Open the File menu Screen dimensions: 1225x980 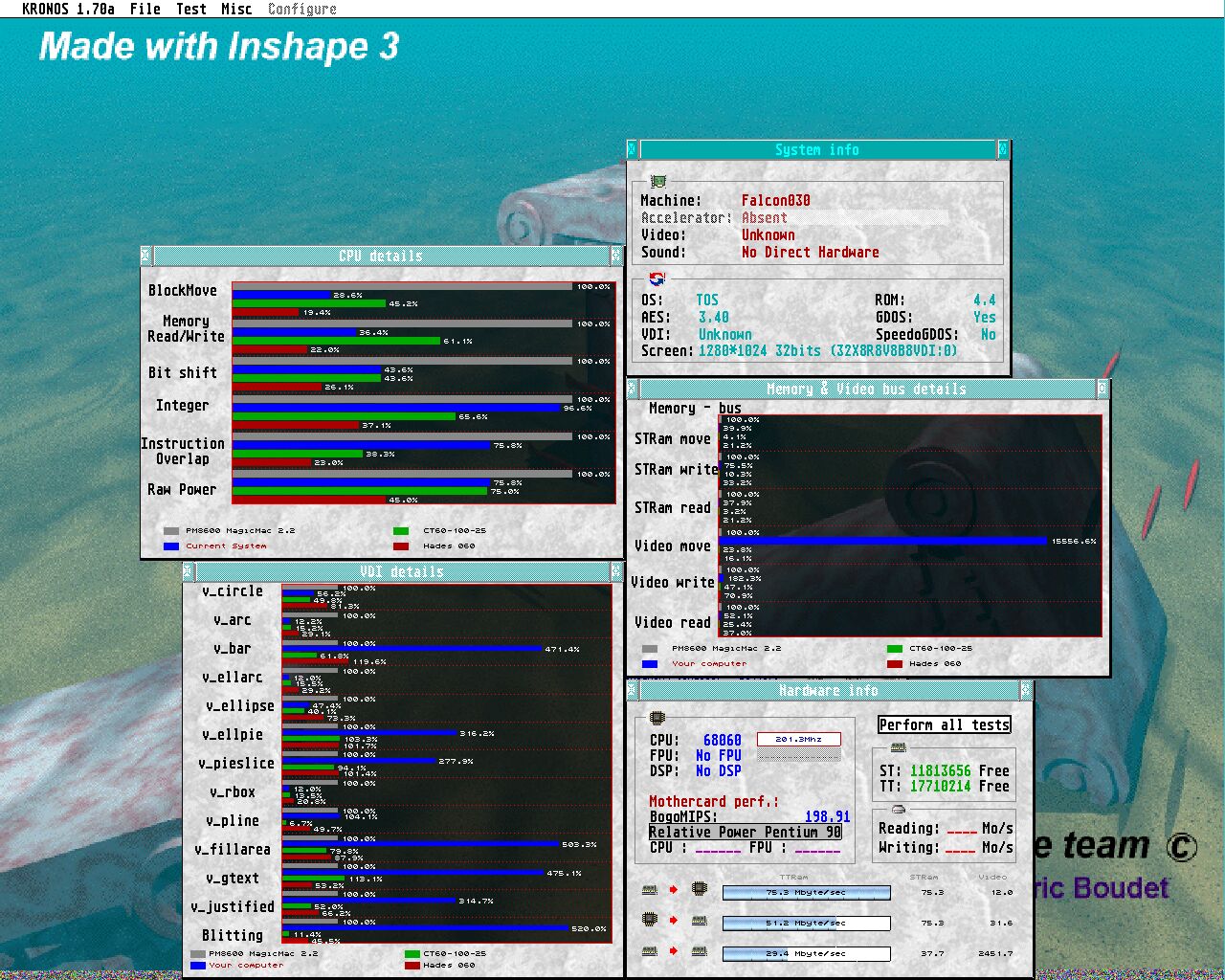[x=145, y=9]
